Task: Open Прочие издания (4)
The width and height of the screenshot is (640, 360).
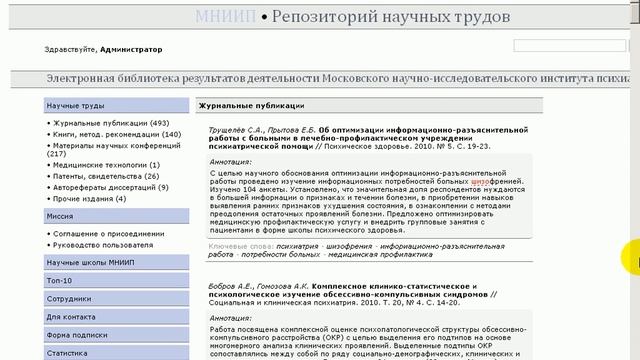Action: coord(89,199)
